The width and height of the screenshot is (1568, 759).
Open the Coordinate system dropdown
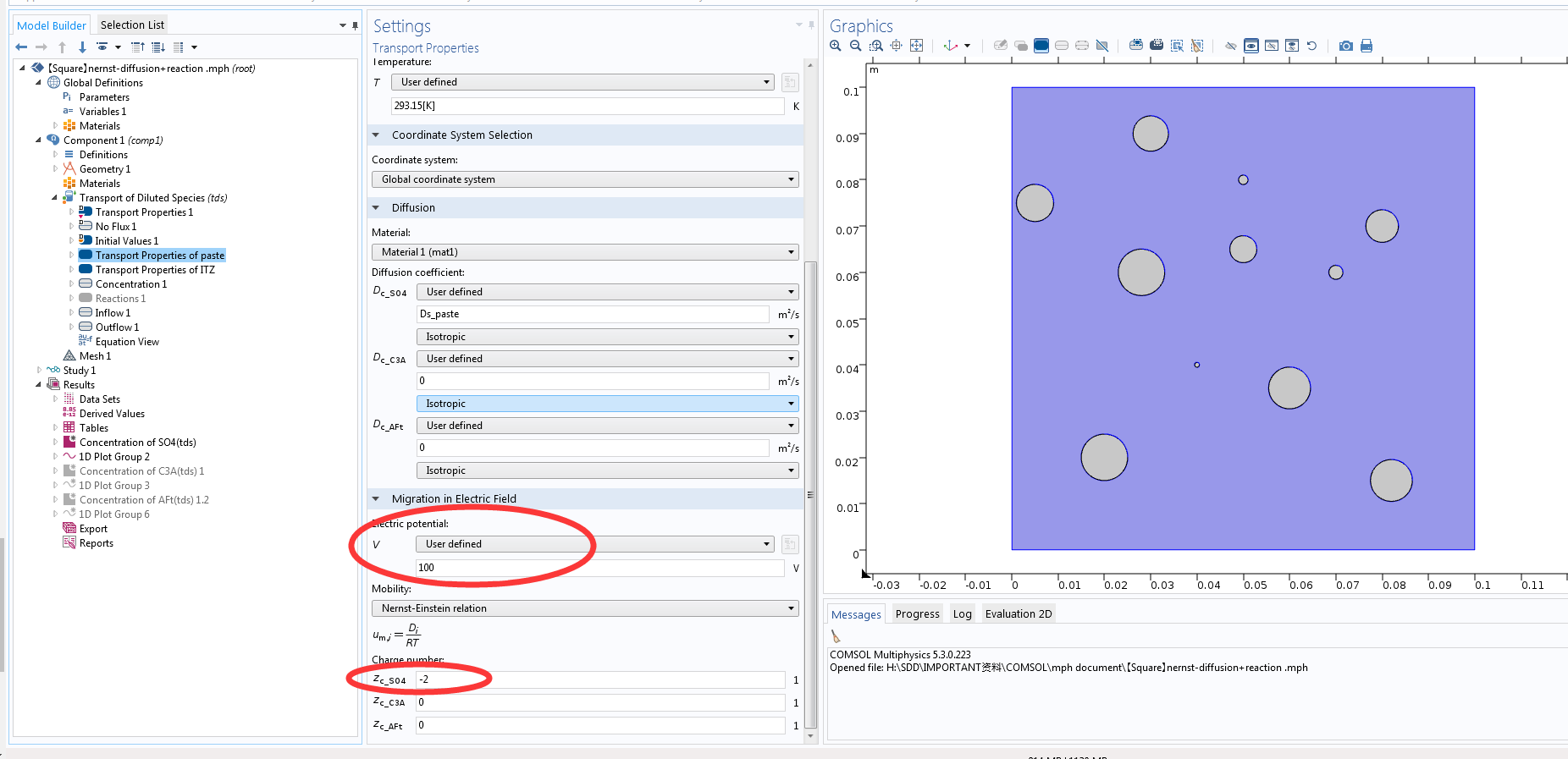584,179
